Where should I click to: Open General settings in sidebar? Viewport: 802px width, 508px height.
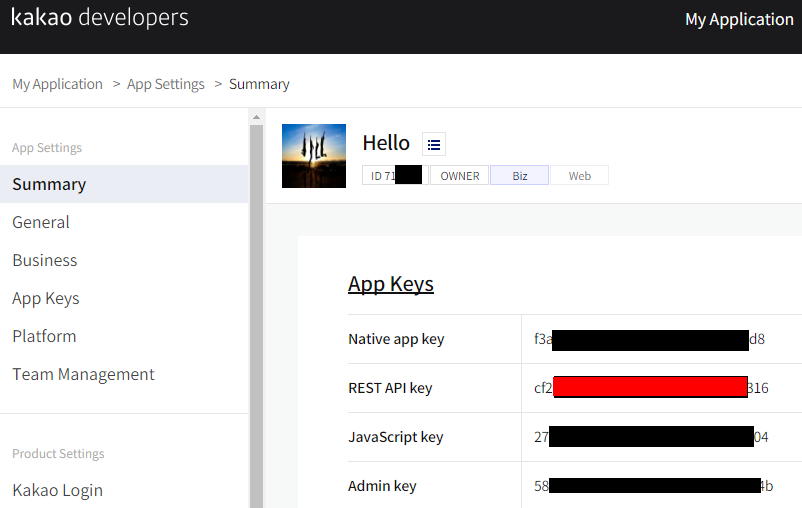point(41,222)
